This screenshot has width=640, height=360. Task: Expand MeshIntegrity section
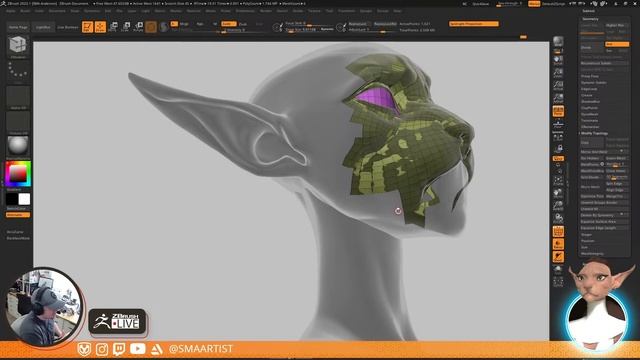point(592,253)
